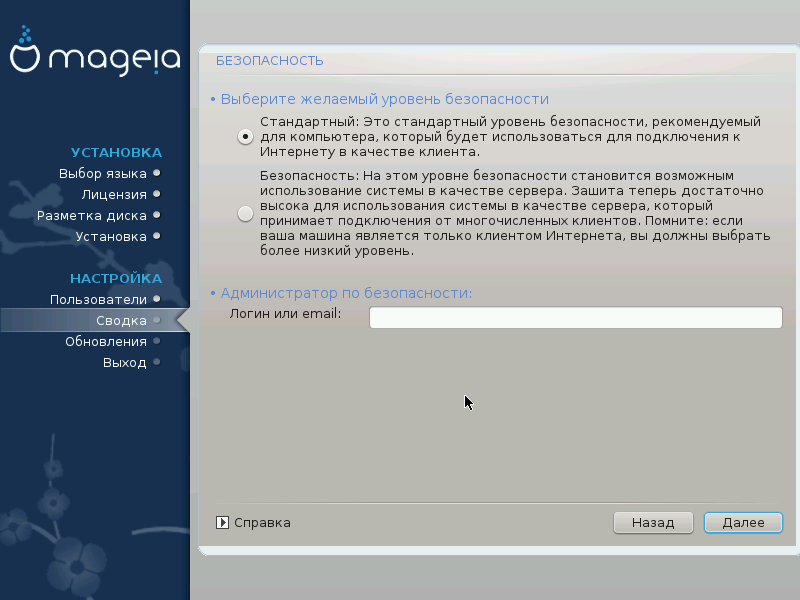
Task: Click the Лицензия step in sidebar
Action: [114, 194]
